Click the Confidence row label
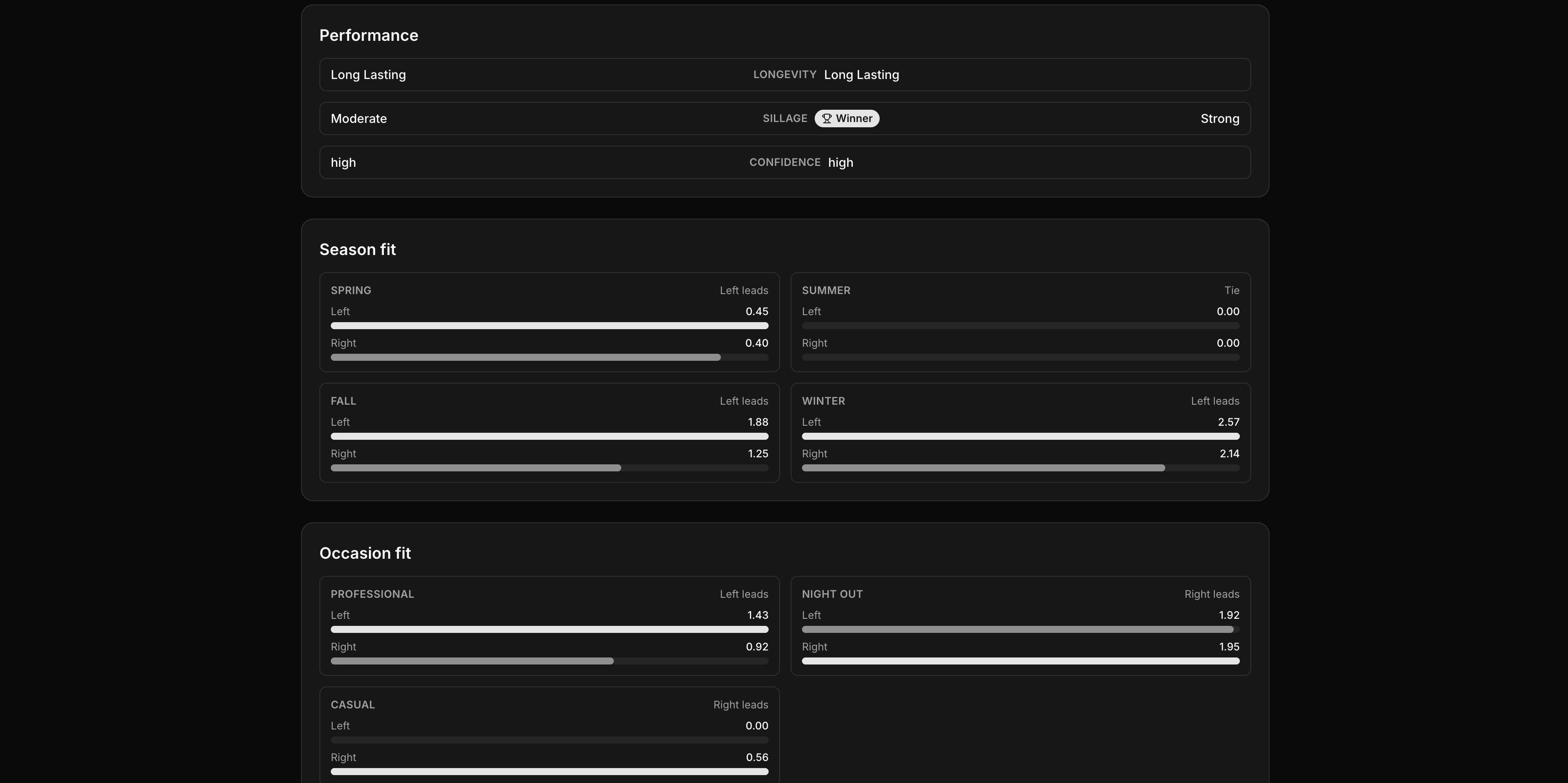The width and height of the screenshot is (1568, 783). [784, 162]
